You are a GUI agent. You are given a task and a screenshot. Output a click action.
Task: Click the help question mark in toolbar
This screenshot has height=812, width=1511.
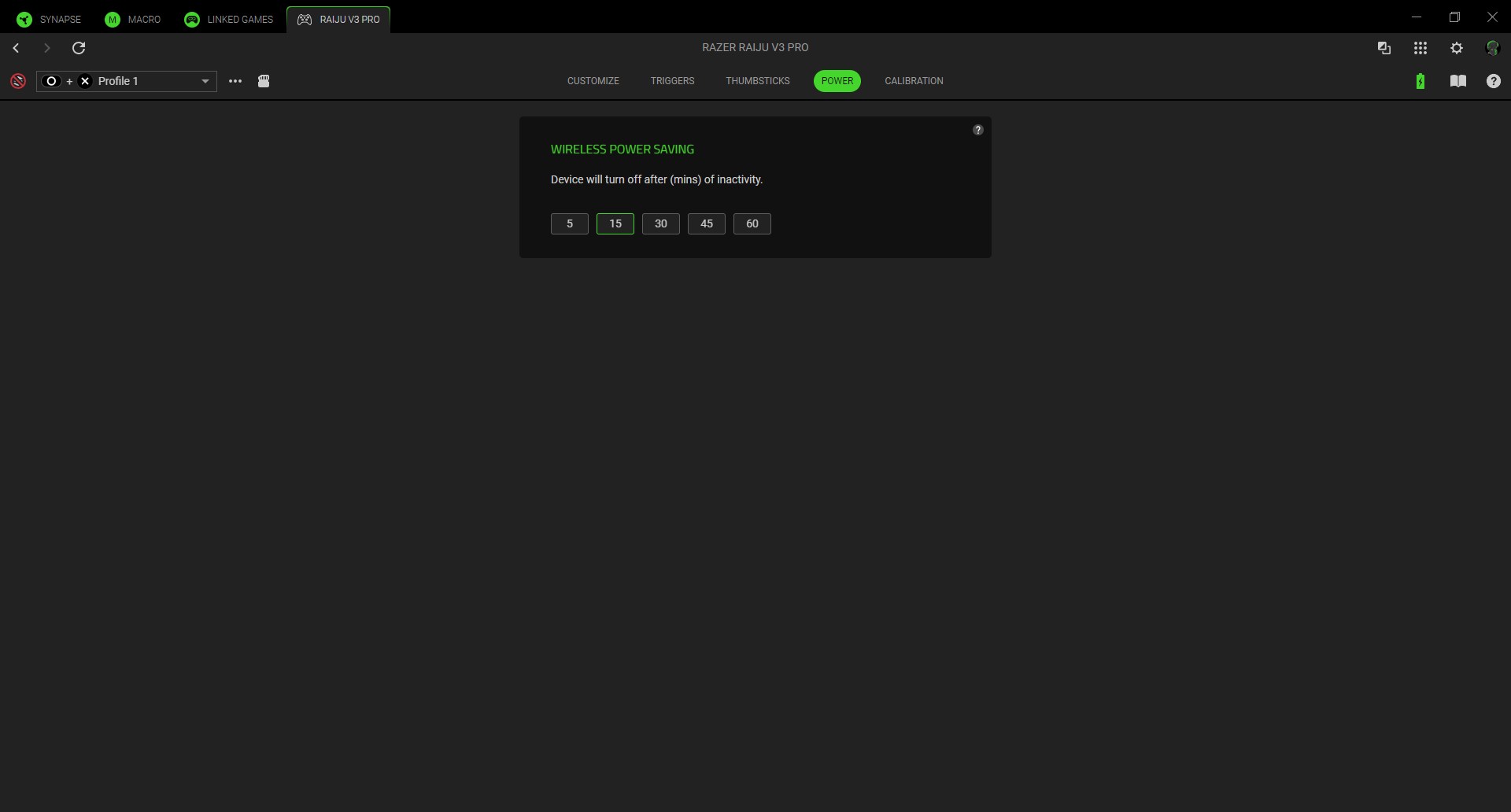(x=1493, y=81)
